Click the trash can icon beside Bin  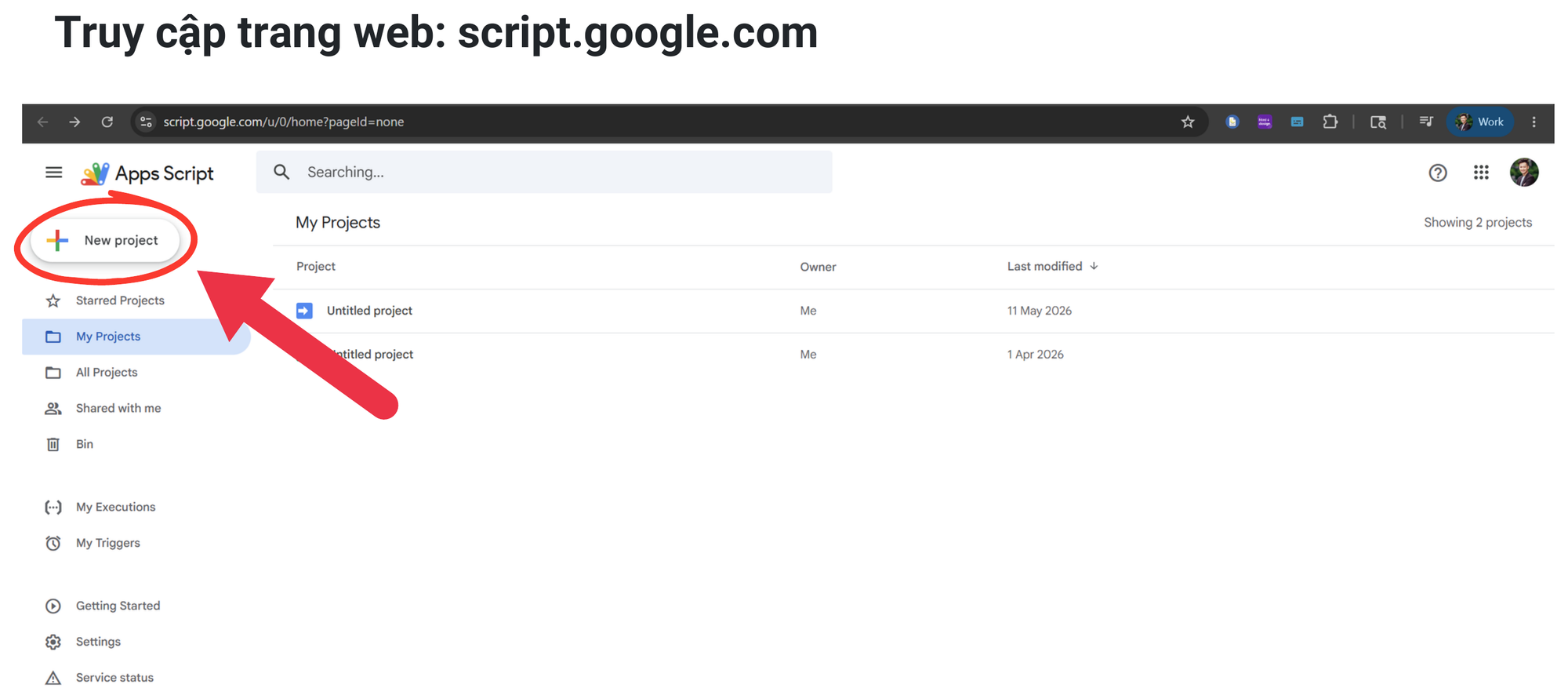pos(53,444)
